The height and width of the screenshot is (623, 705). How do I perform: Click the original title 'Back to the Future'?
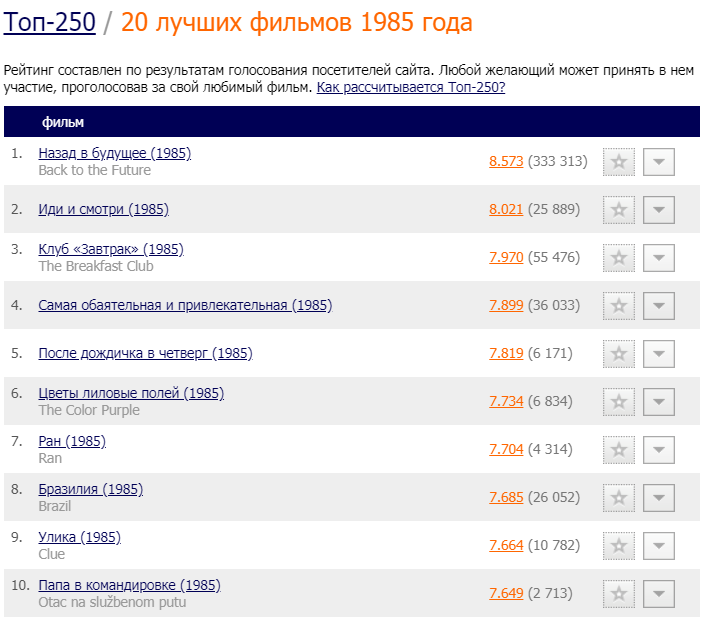[x=94, y=170]
